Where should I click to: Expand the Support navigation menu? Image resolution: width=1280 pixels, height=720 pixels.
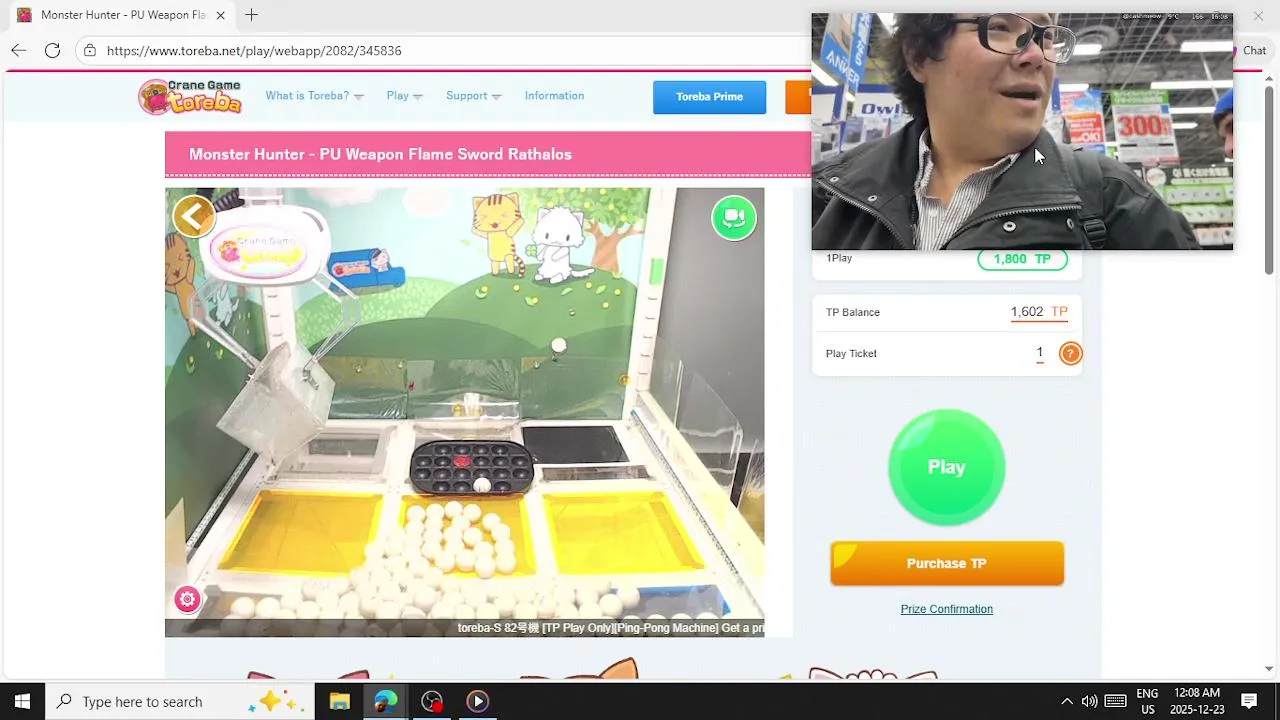[x=473, y=96]
